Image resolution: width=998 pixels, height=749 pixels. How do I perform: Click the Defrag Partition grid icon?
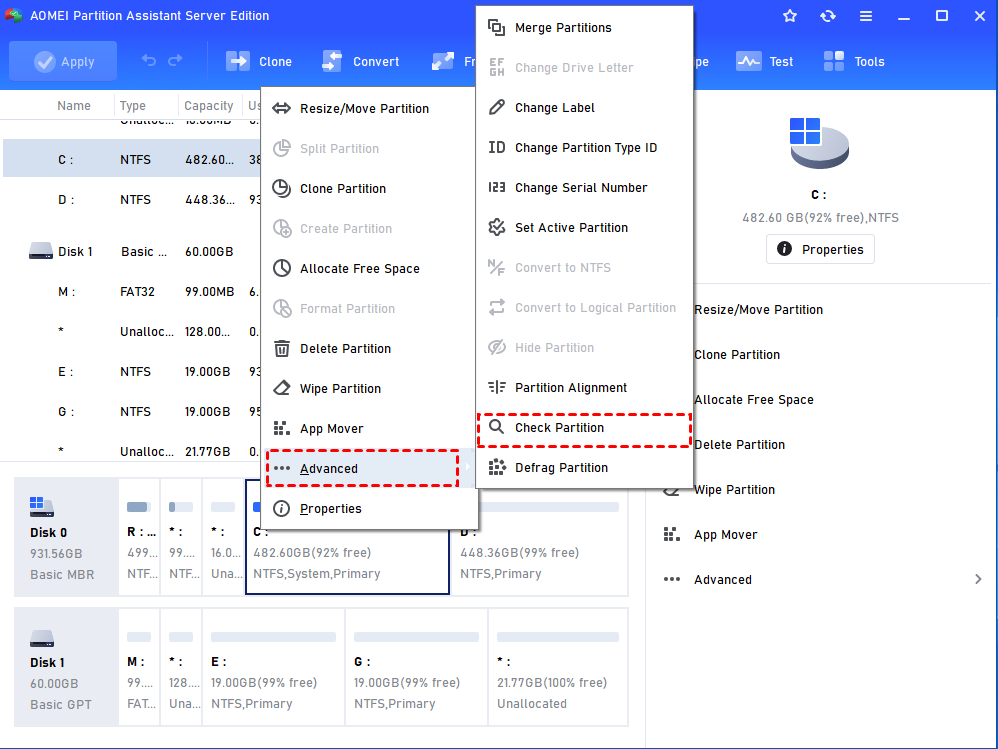click(x=496, y=467)
